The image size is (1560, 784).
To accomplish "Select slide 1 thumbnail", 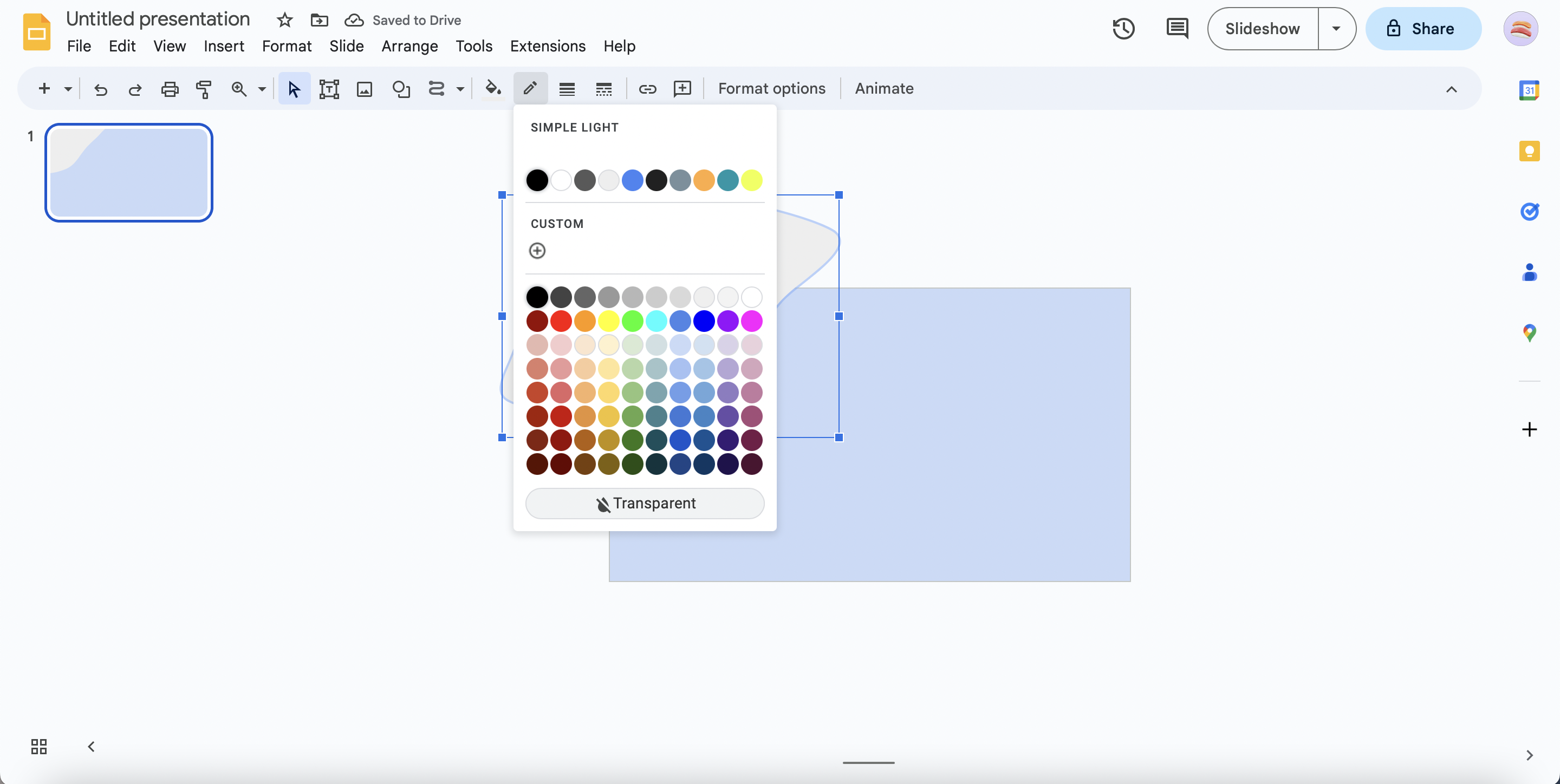I will (129, 173).
